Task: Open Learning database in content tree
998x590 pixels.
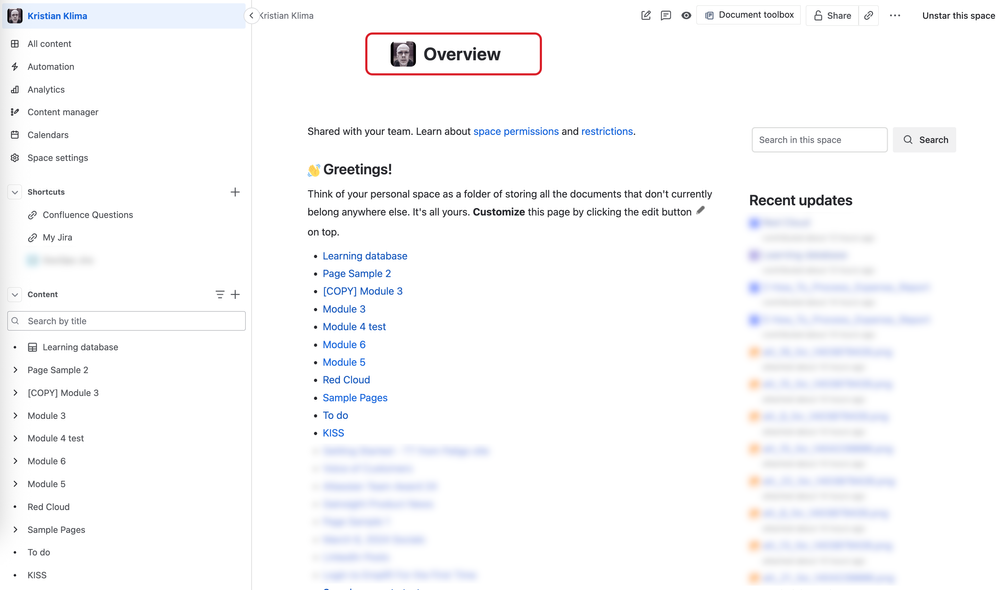Action: pyautogui.click(x=80, y=348)
